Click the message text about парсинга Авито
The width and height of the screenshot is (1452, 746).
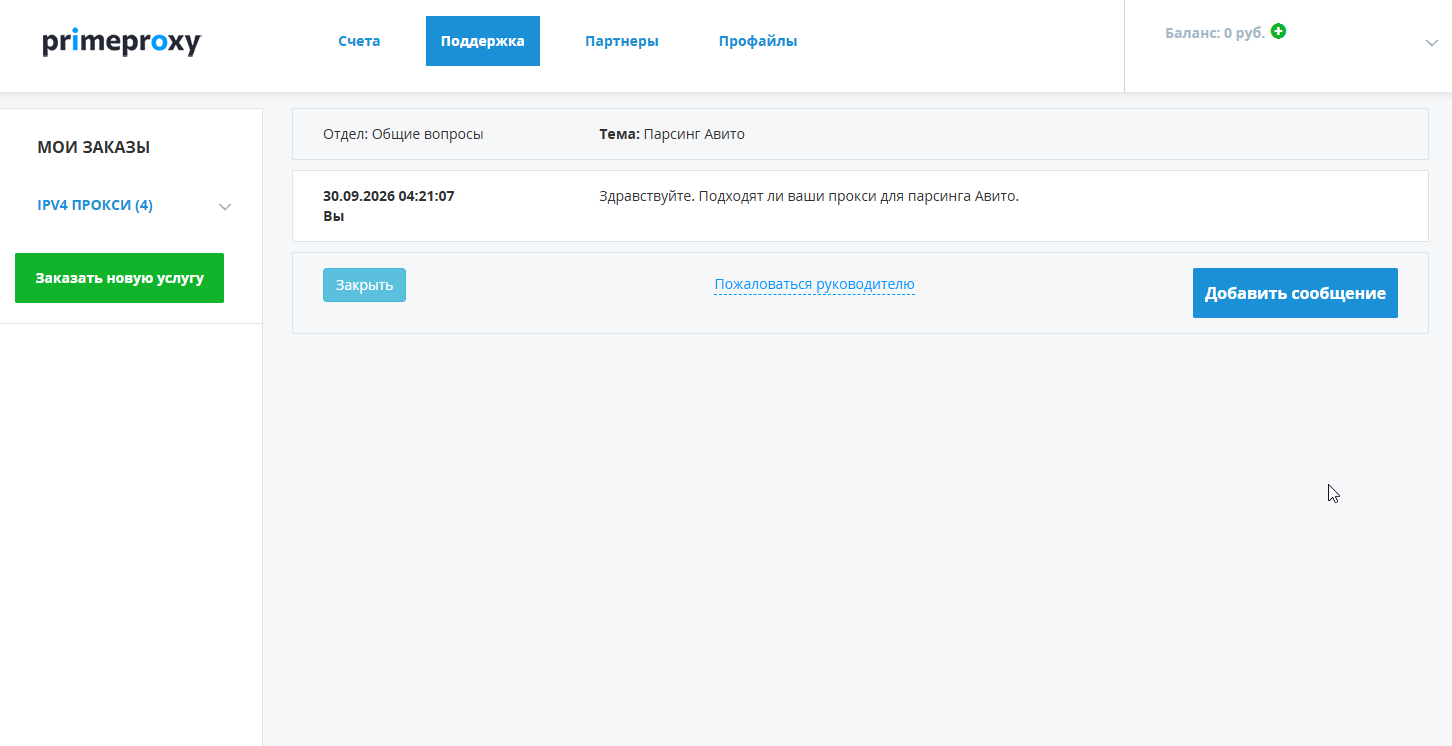[809, 196]
